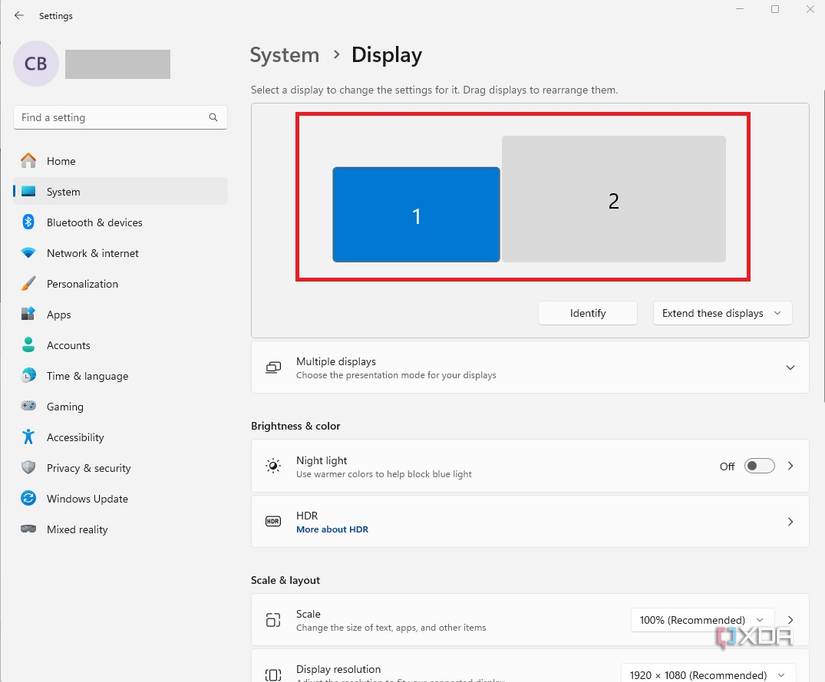Click the Network wifi icon
Viewport: 825px width, 682px height.
(x=28, y=253)
